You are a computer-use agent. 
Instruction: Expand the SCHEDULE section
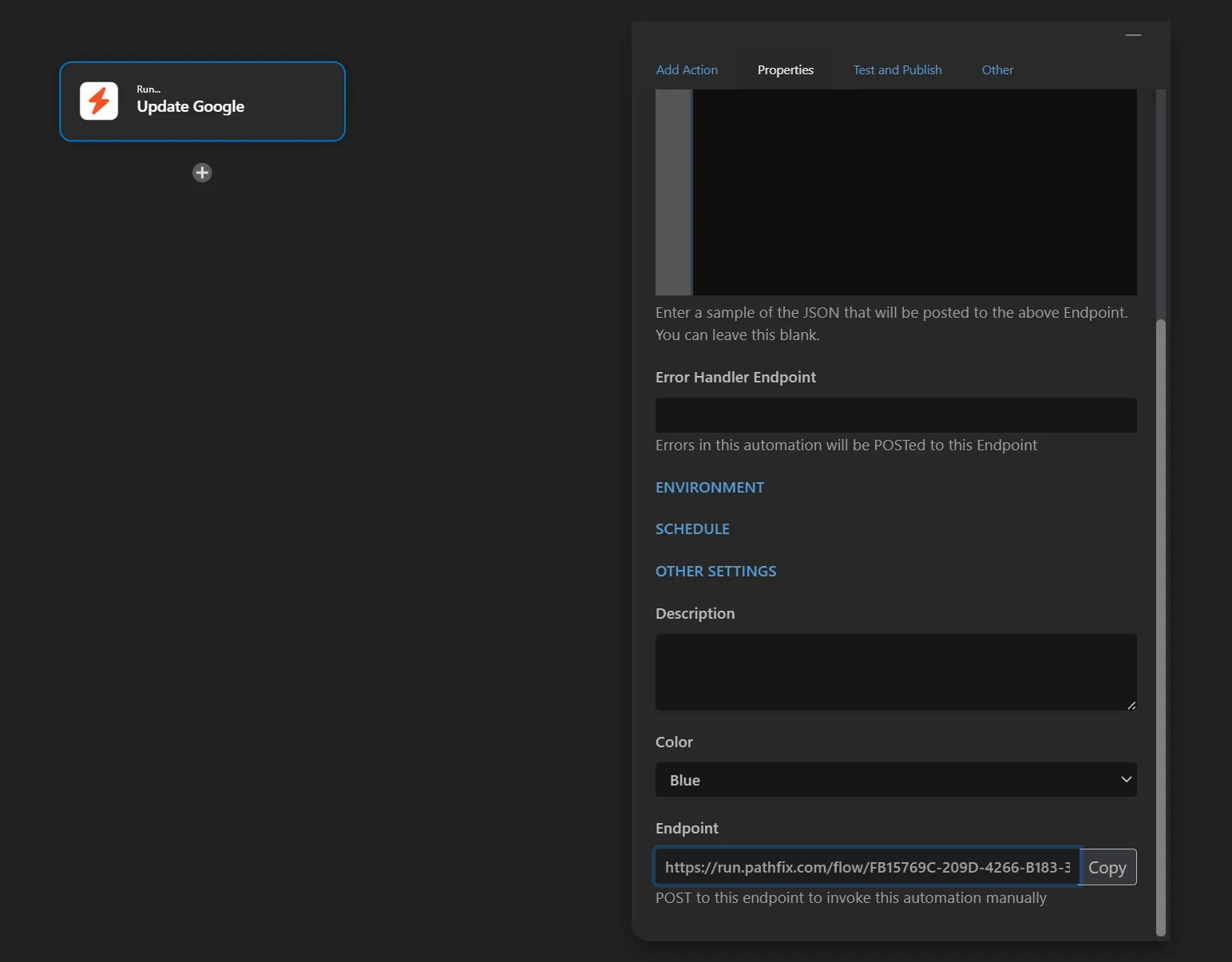692,529
